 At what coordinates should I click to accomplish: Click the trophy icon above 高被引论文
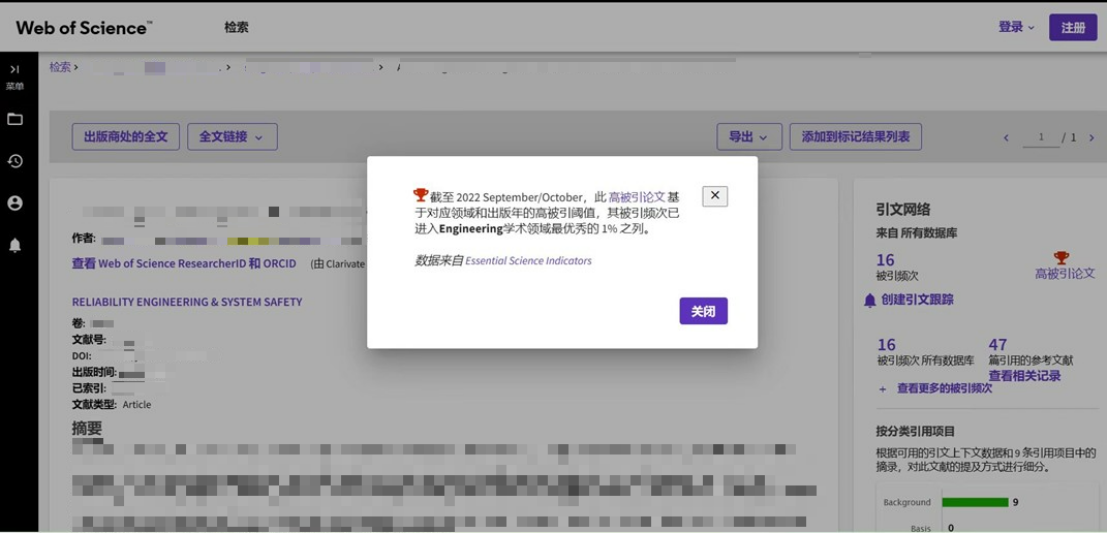1061,258
